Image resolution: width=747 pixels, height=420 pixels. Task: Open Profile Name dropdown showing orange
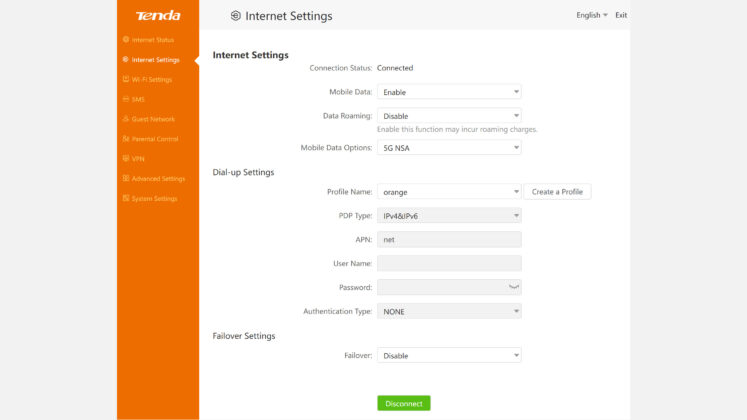(x=449, y=191)
